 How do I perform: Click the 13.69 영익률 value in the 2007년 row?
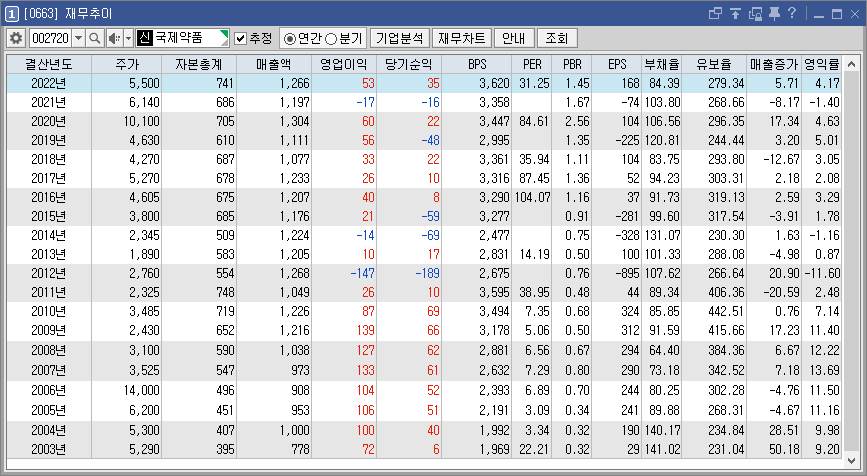[824, 370]
